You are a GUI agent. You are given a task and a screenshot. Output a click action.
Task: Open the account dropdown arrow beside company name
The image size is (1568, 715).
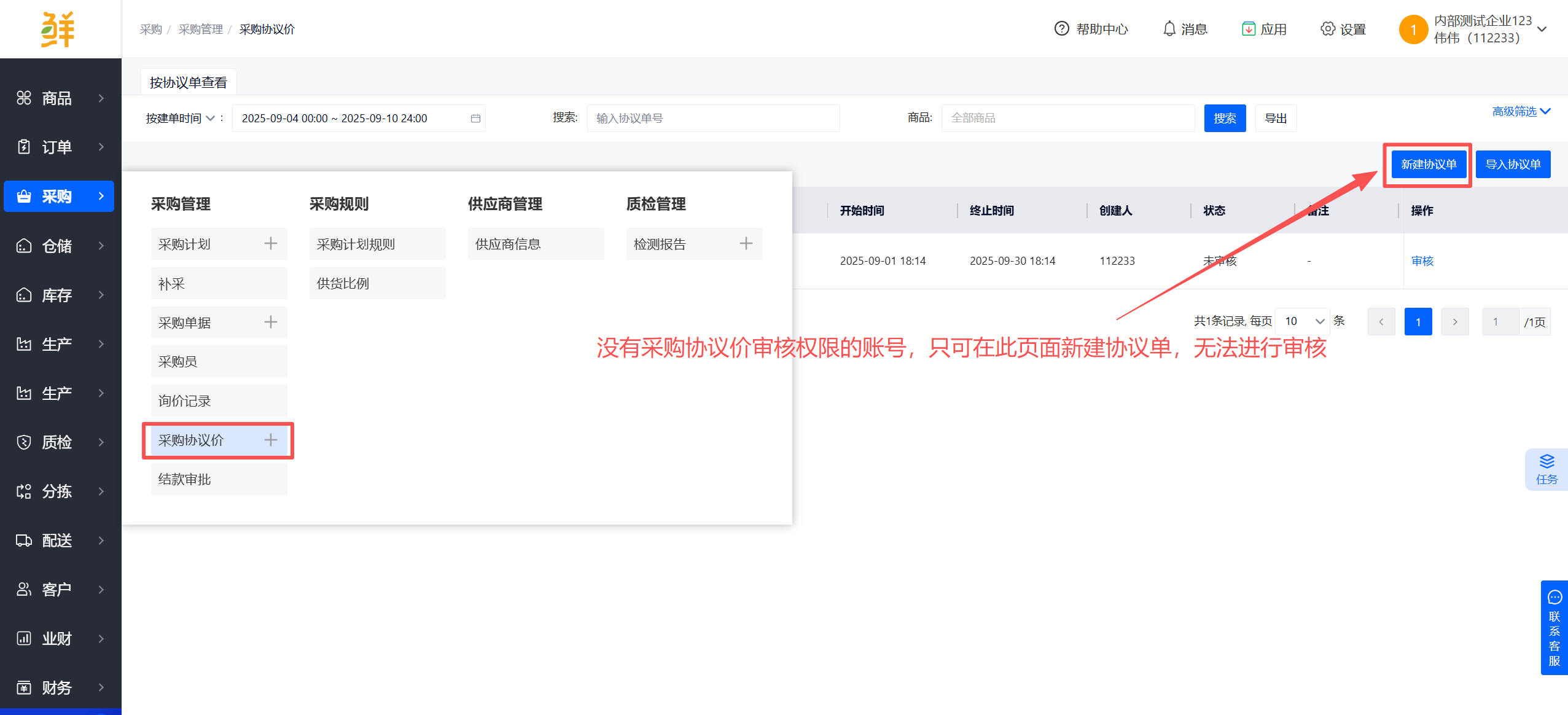click(1542, 29)
